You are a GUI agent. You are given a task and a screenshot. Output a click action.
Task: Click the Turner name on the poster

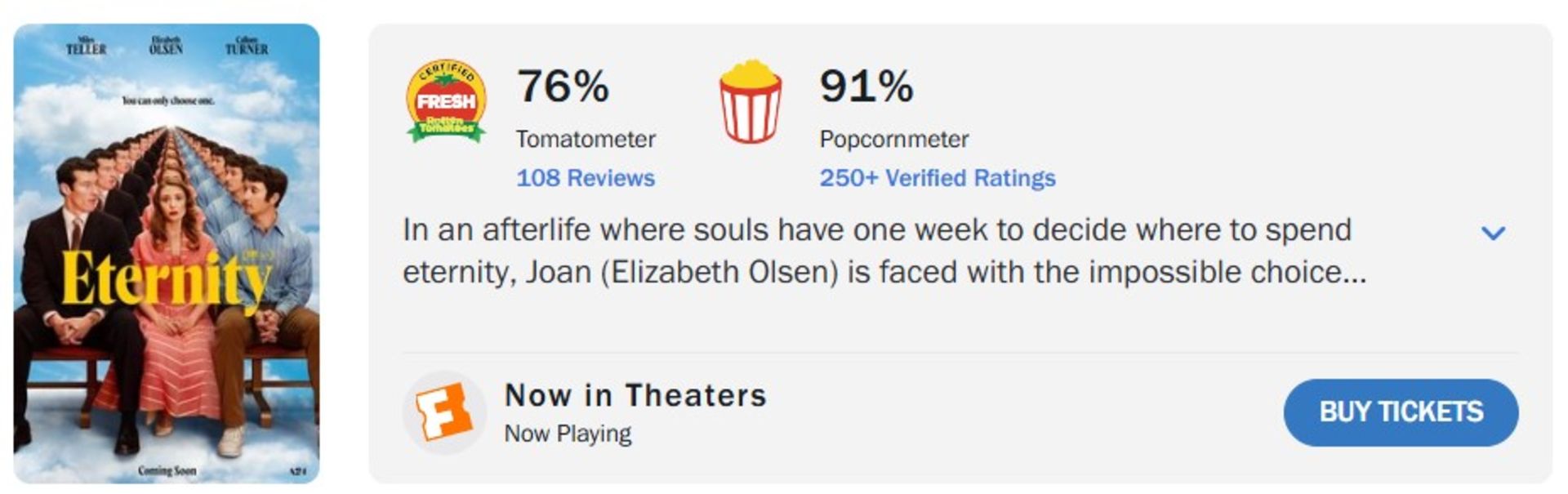[x=247, y=47]
